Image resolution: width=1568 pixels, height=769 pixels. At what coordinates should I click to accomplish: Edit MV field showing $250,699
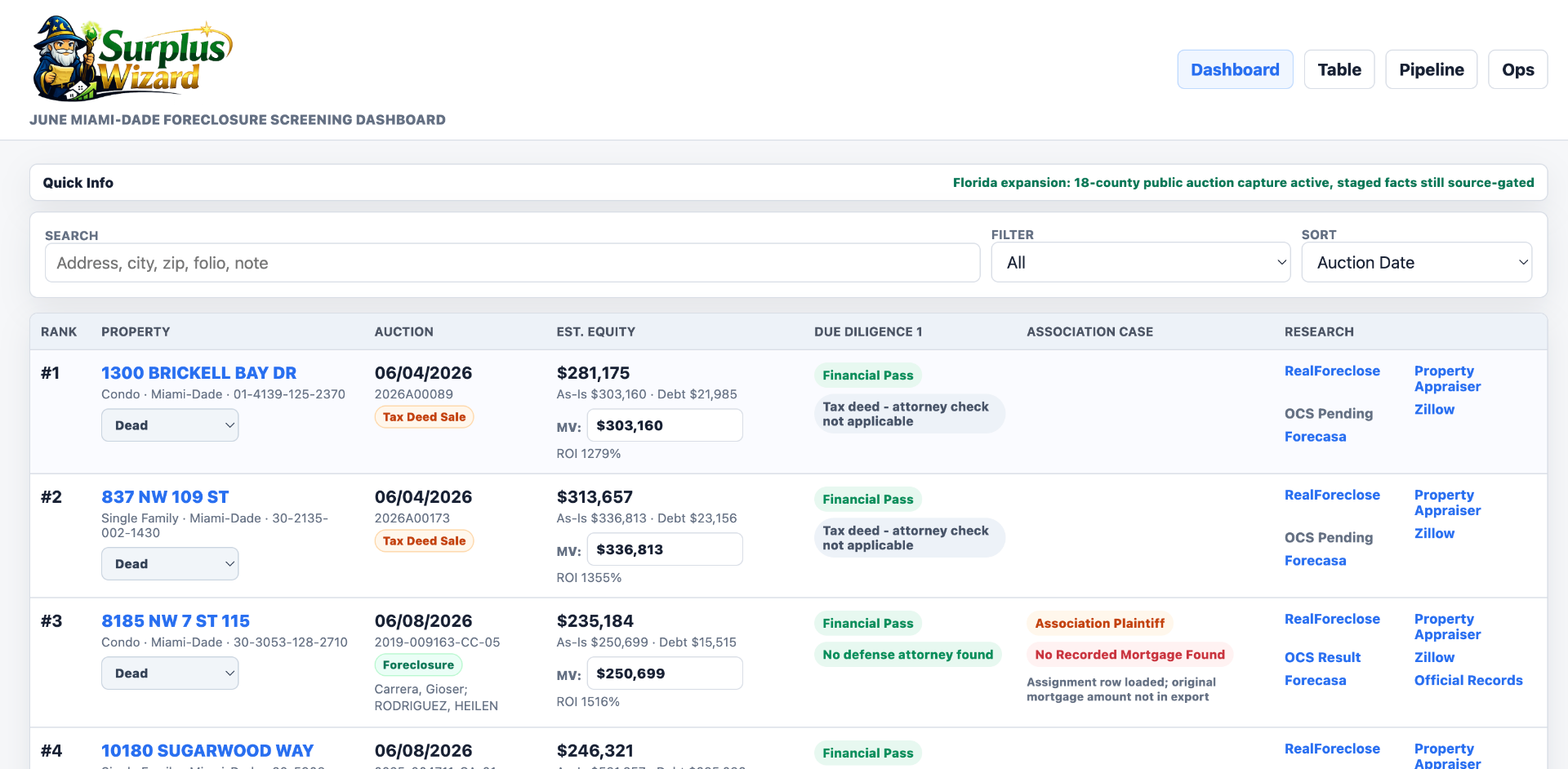point(665,673)
